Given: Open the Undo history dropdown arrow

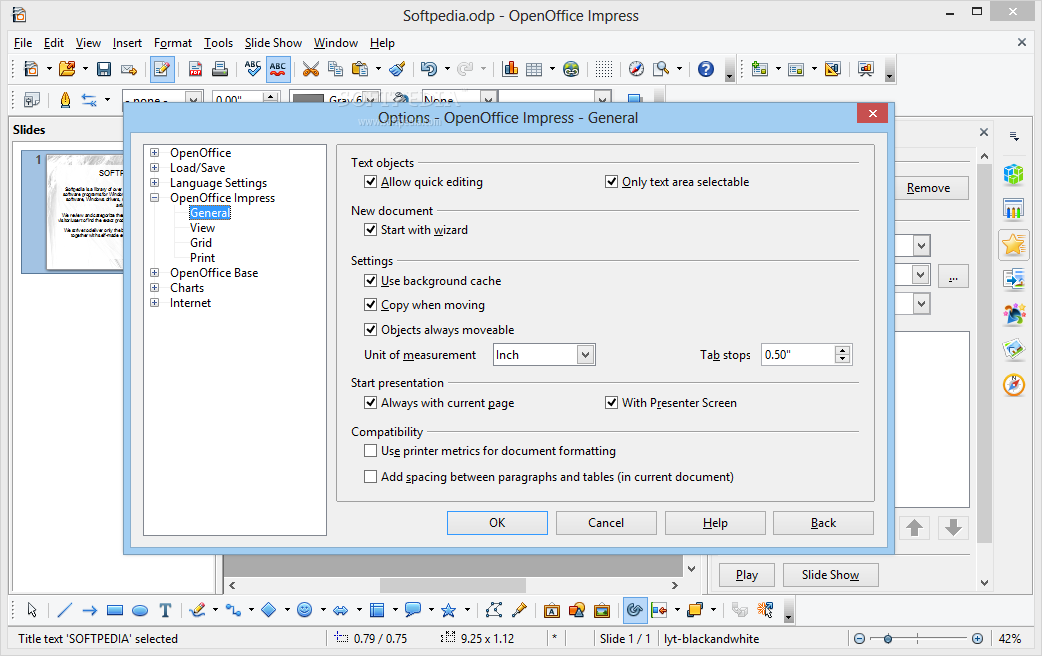Looking at the screenshot, I should click(447, 69).
